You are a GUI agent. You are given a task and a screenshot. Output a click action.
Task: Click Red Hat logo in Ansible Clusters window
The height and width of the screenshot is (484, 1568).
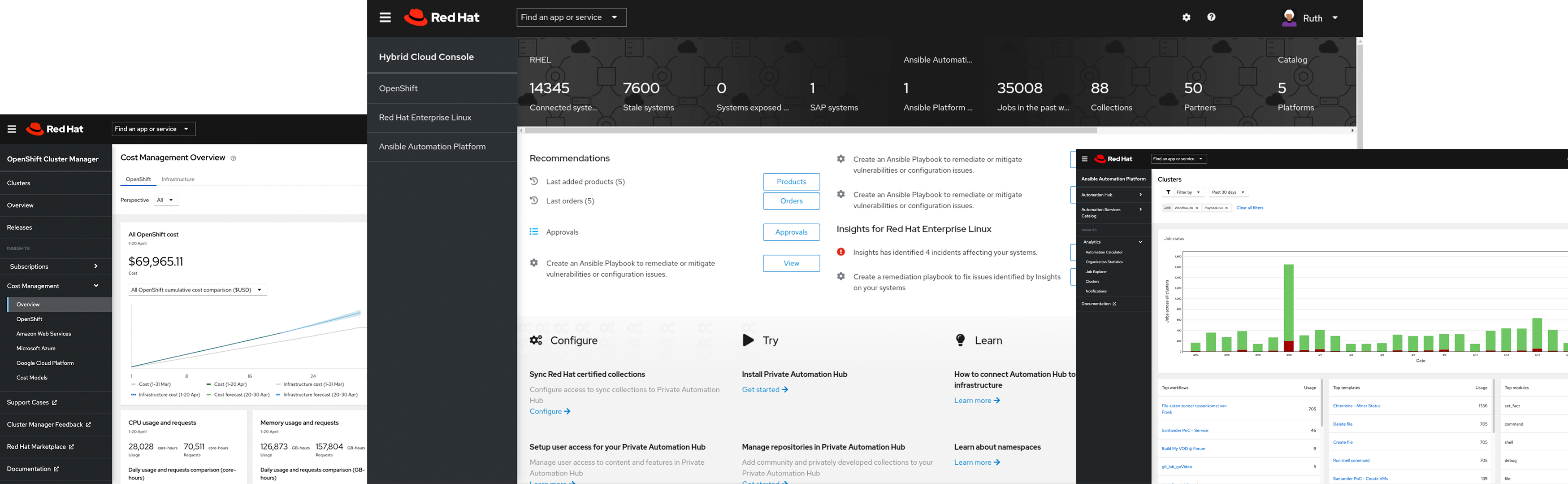1113,159
